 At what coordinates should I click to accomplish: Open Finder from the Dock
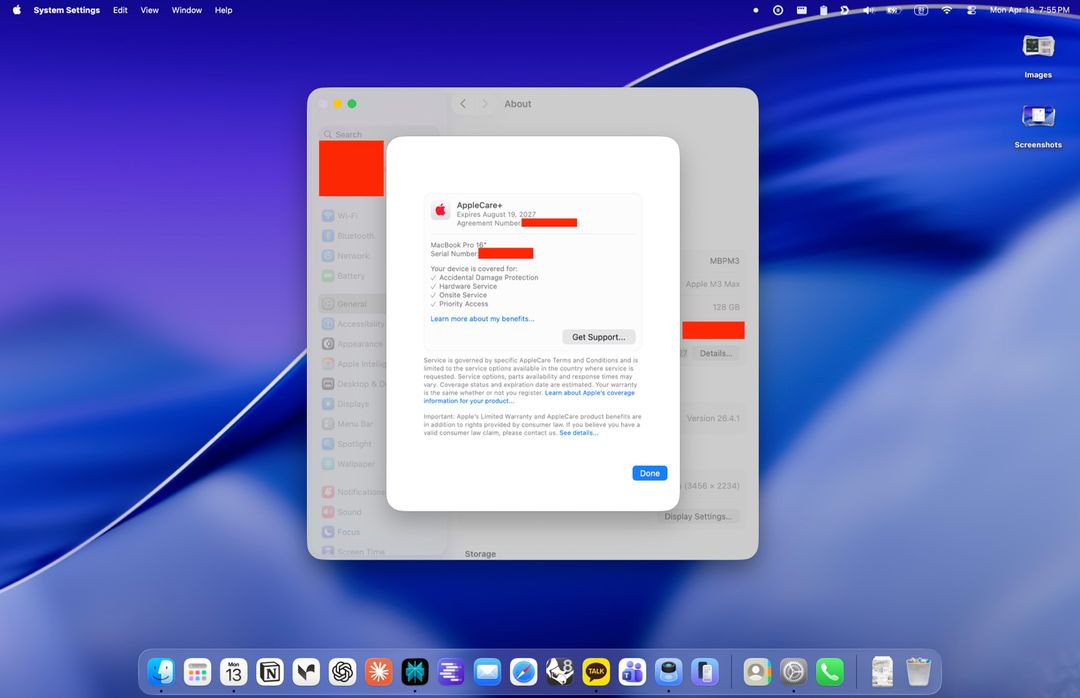(161, 671)
